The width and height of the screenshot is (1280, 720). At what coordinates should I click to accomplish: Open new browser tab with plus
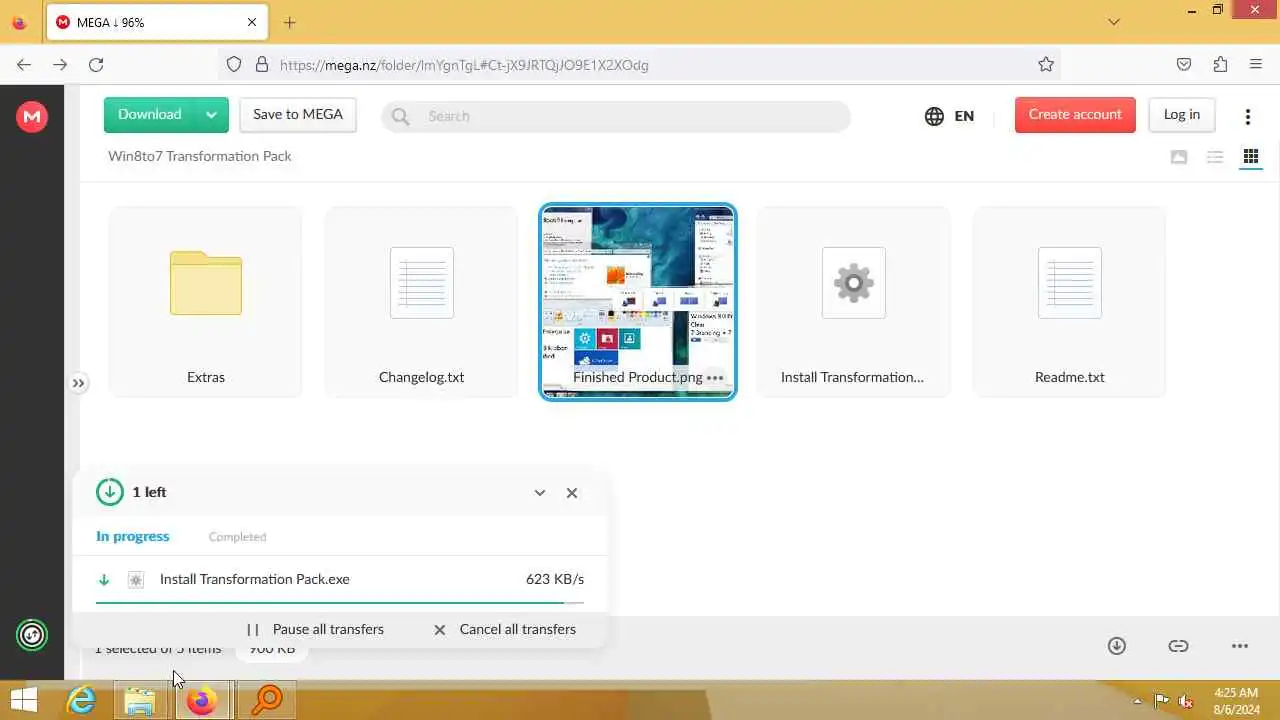coord(289,22)
